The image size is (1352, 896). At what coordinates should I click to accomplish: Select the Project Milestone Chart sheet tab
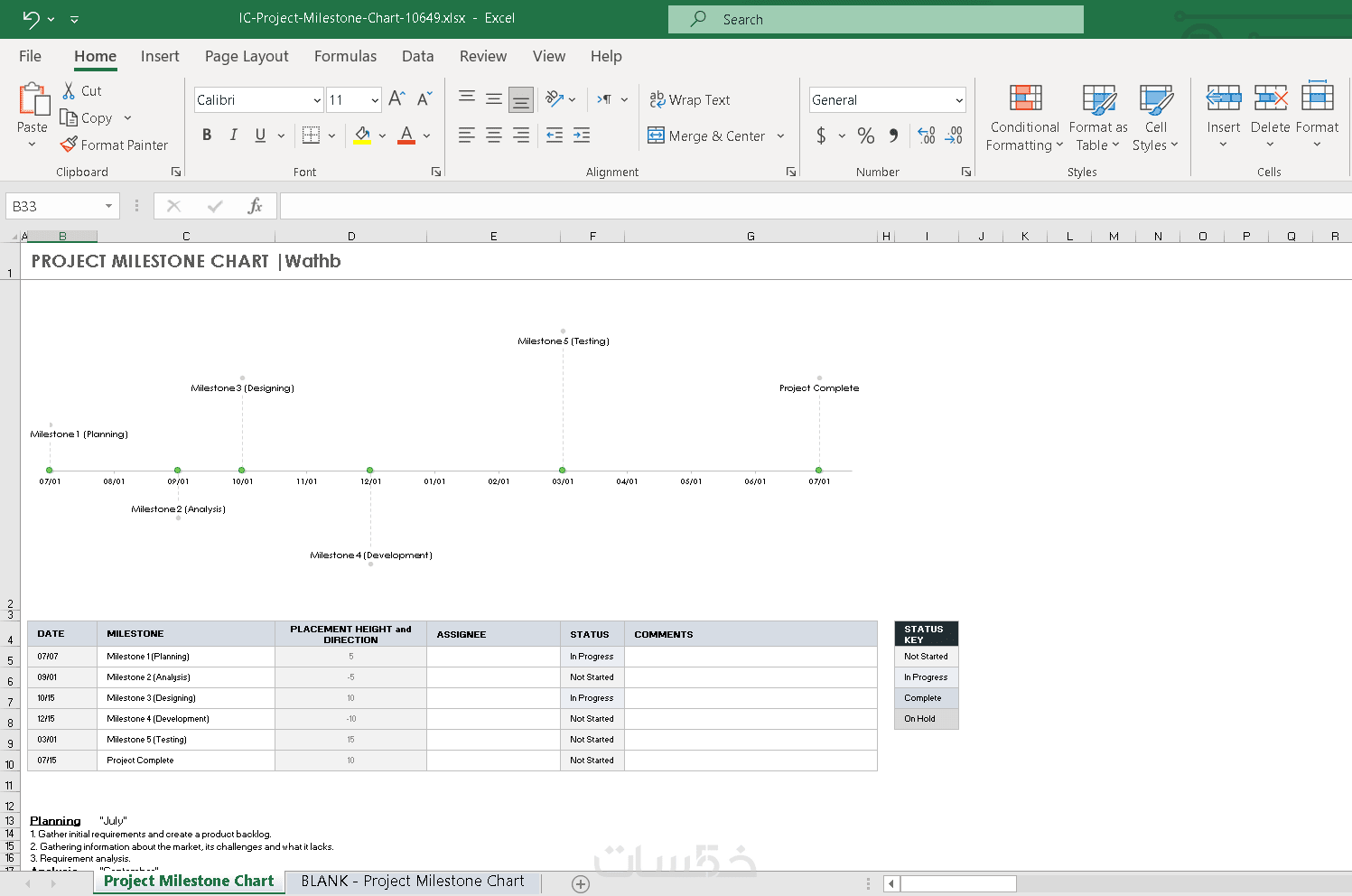[x=189, y=882]
